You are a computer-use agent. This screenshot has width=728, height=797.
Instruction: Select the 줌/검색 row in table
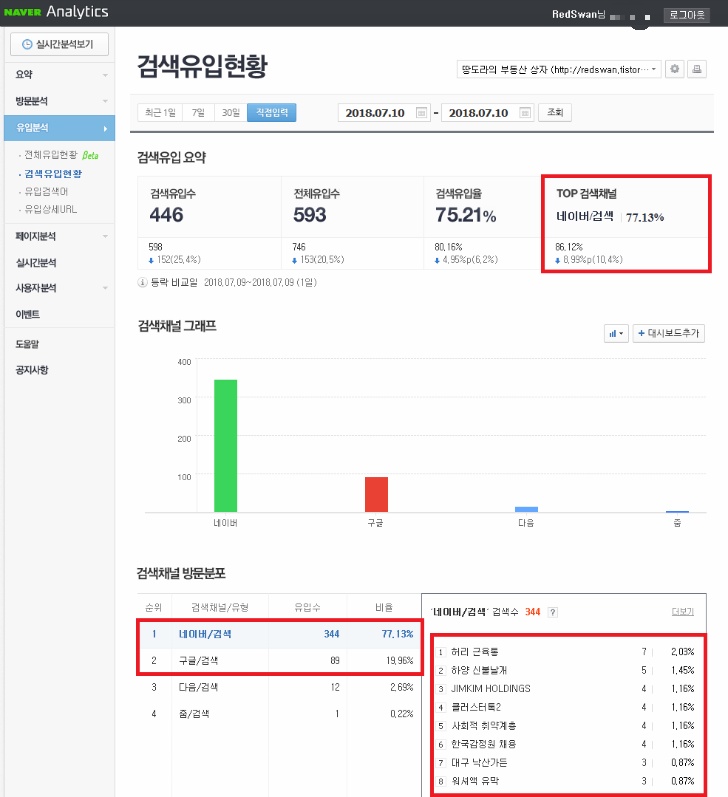pos(279,714)
